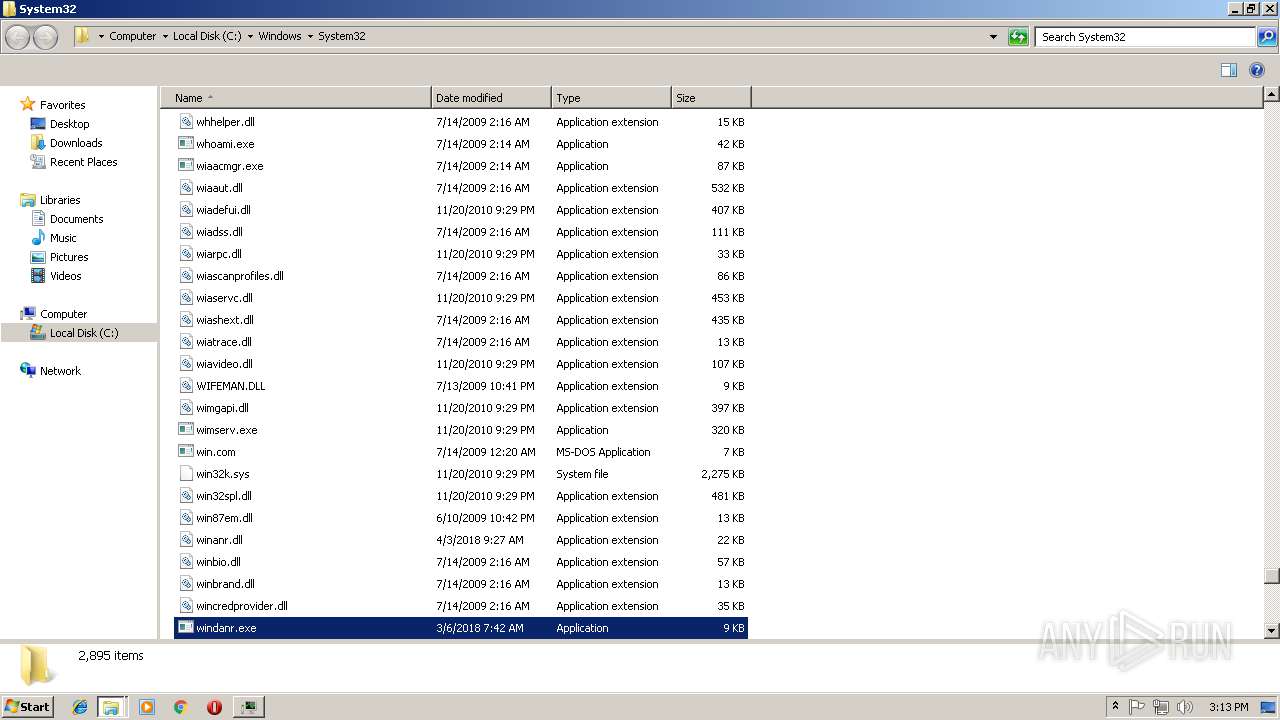The image size is (1280, 720).
Task: Click the whhelper.dll file icon
Action: tap(186, 122)
